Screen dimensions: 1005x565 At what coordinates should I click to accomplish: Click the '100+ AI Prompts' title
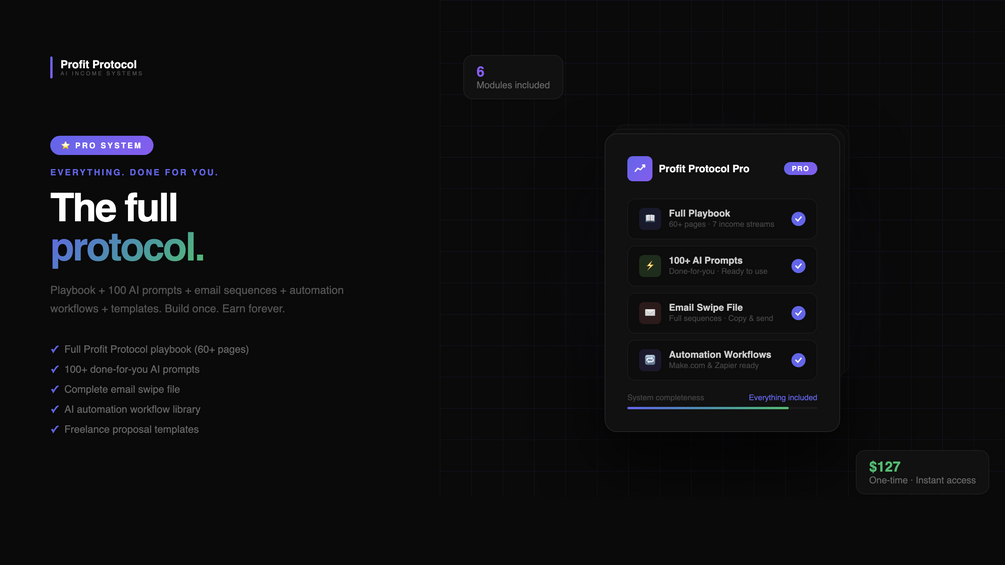[706, 261]
